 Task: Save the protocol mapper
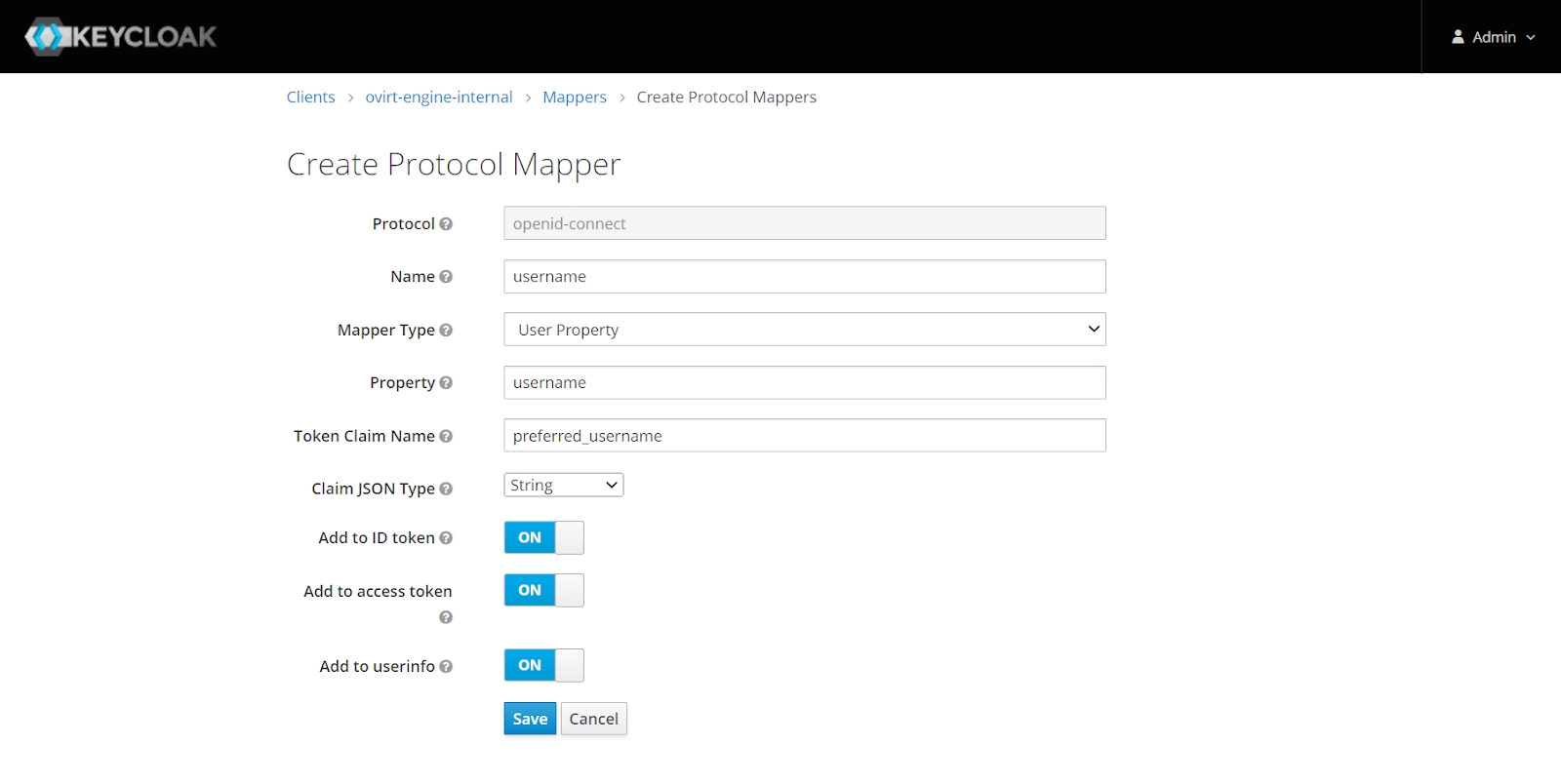click(x=530, y=719)
